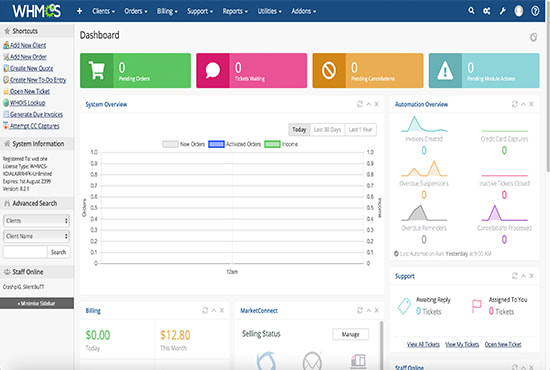
Task: Open setup gears icon in header
Action: [487, 11]
